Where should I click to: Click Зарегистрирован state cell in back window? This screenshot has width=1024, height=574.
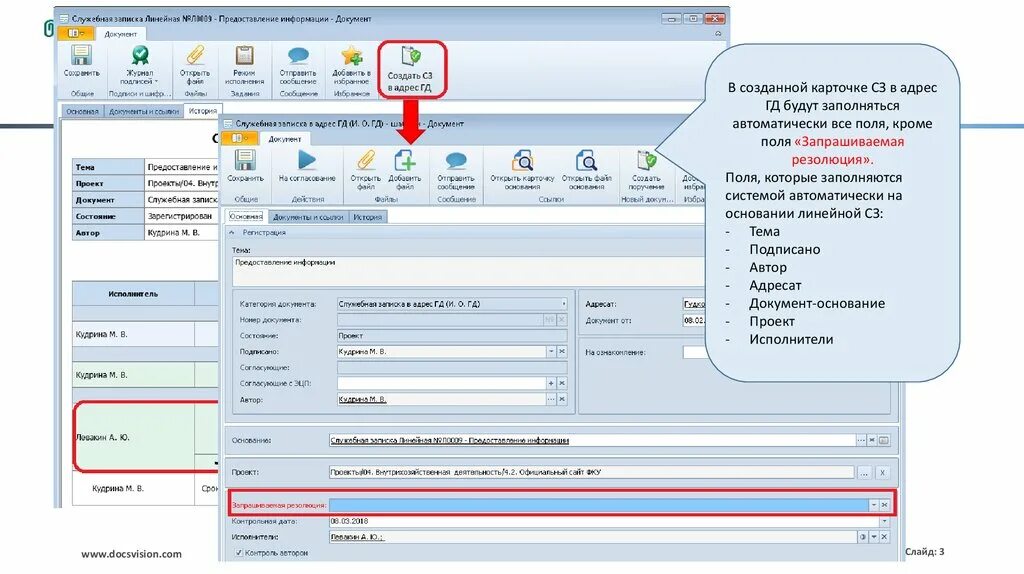click(182, 216)
